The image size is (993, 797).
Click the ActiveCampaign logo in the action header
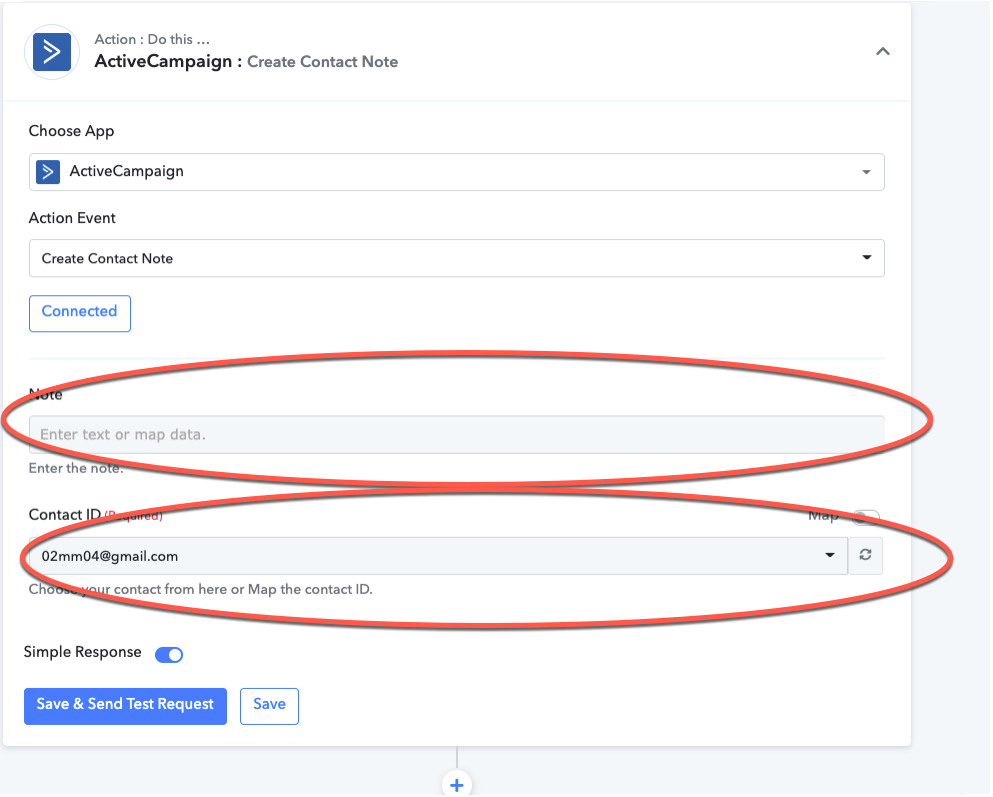click(x=52, y=52)
